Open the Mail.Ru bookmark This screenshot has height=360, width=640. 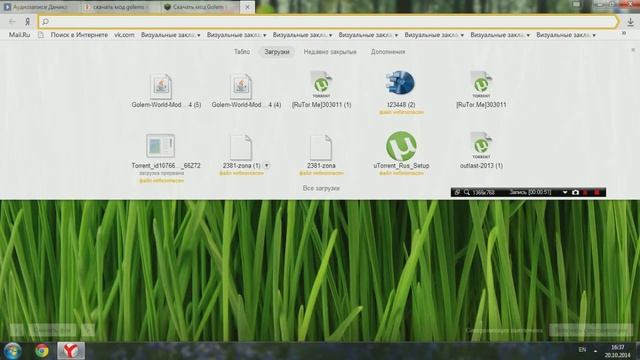tap(20, 35)
